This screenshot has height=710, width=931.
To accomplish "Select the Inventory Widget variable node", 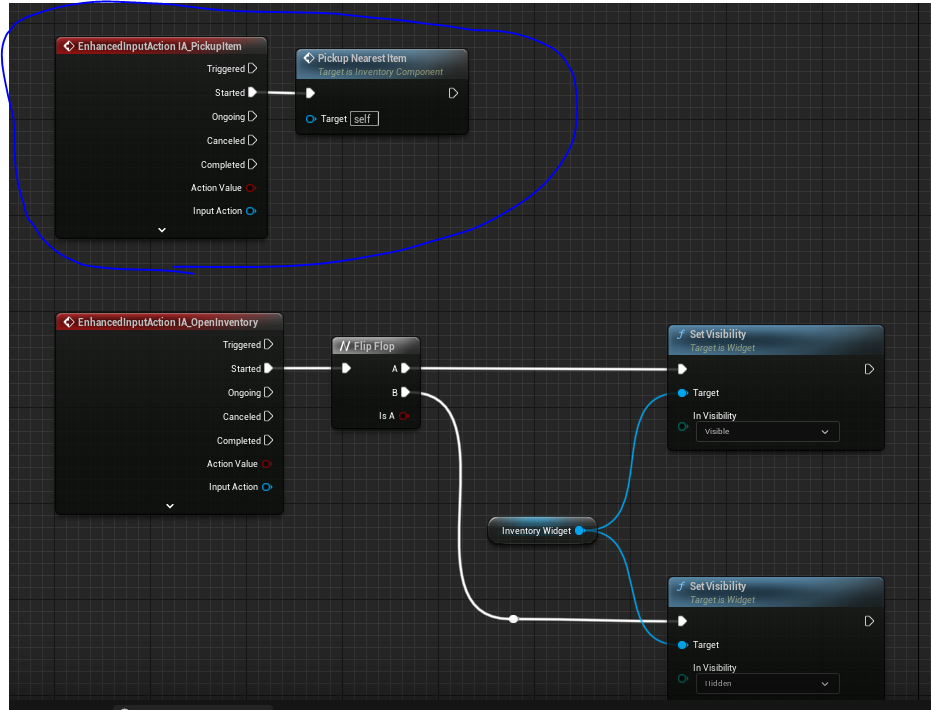I will [542, 531].
